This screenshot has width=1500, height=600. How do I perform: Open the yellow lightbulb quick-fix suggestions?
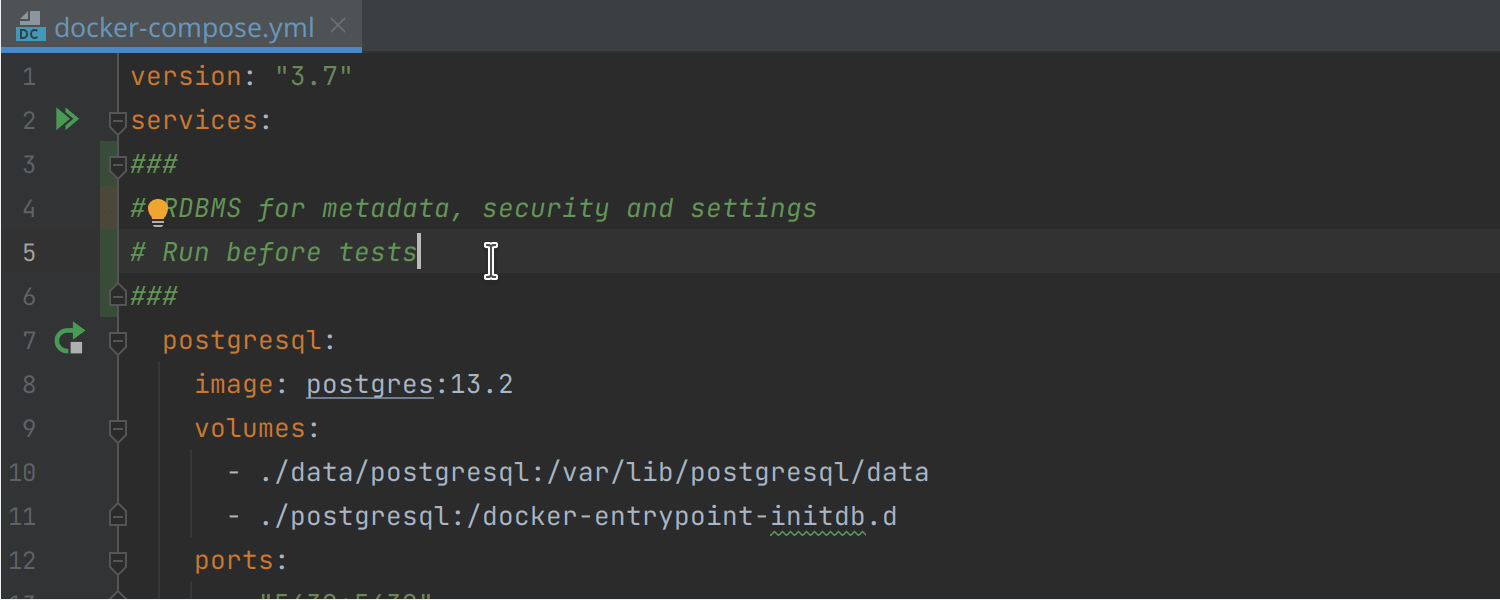pos(158,211)
